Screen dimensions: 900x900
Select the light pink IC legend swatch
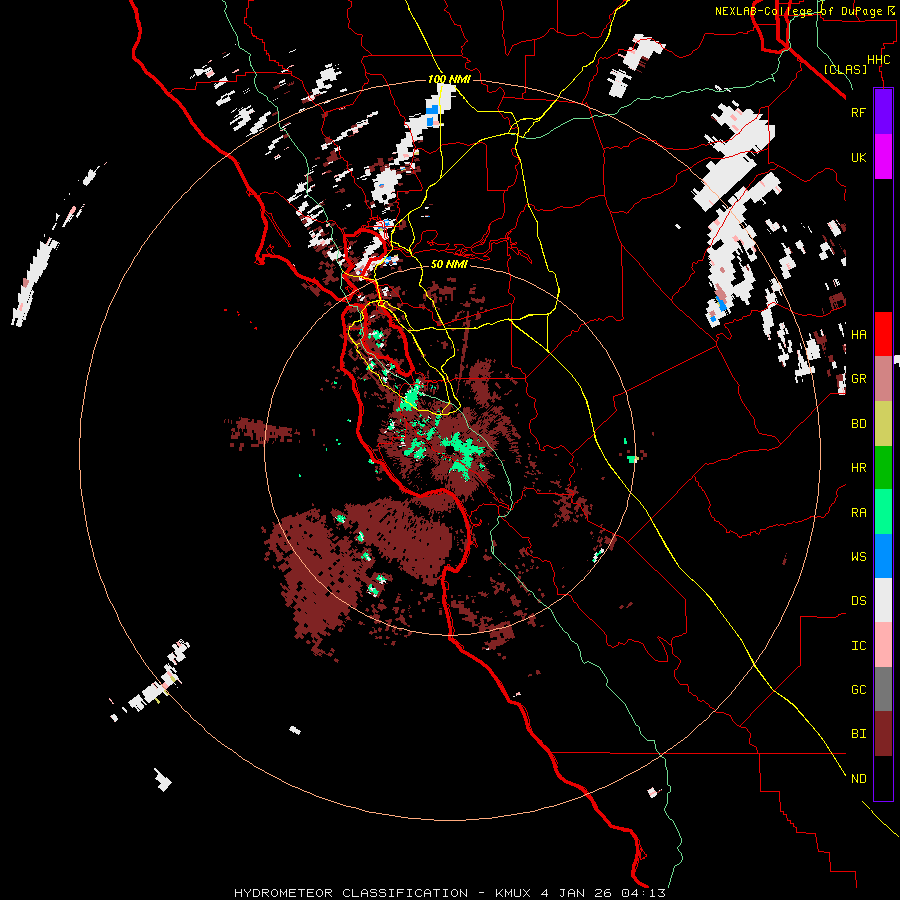tap(883, 645)
